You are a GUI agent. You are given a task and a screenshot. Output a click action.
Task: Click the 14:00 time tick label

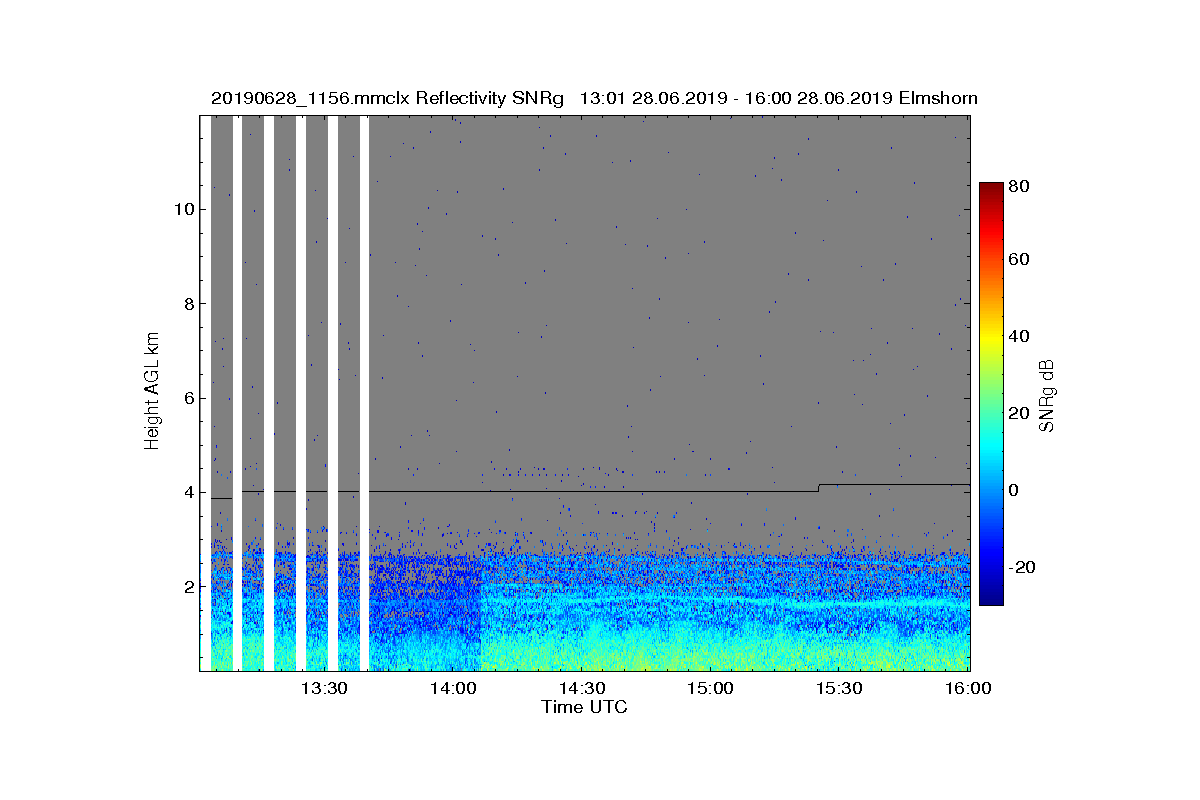tap(454, 689)
